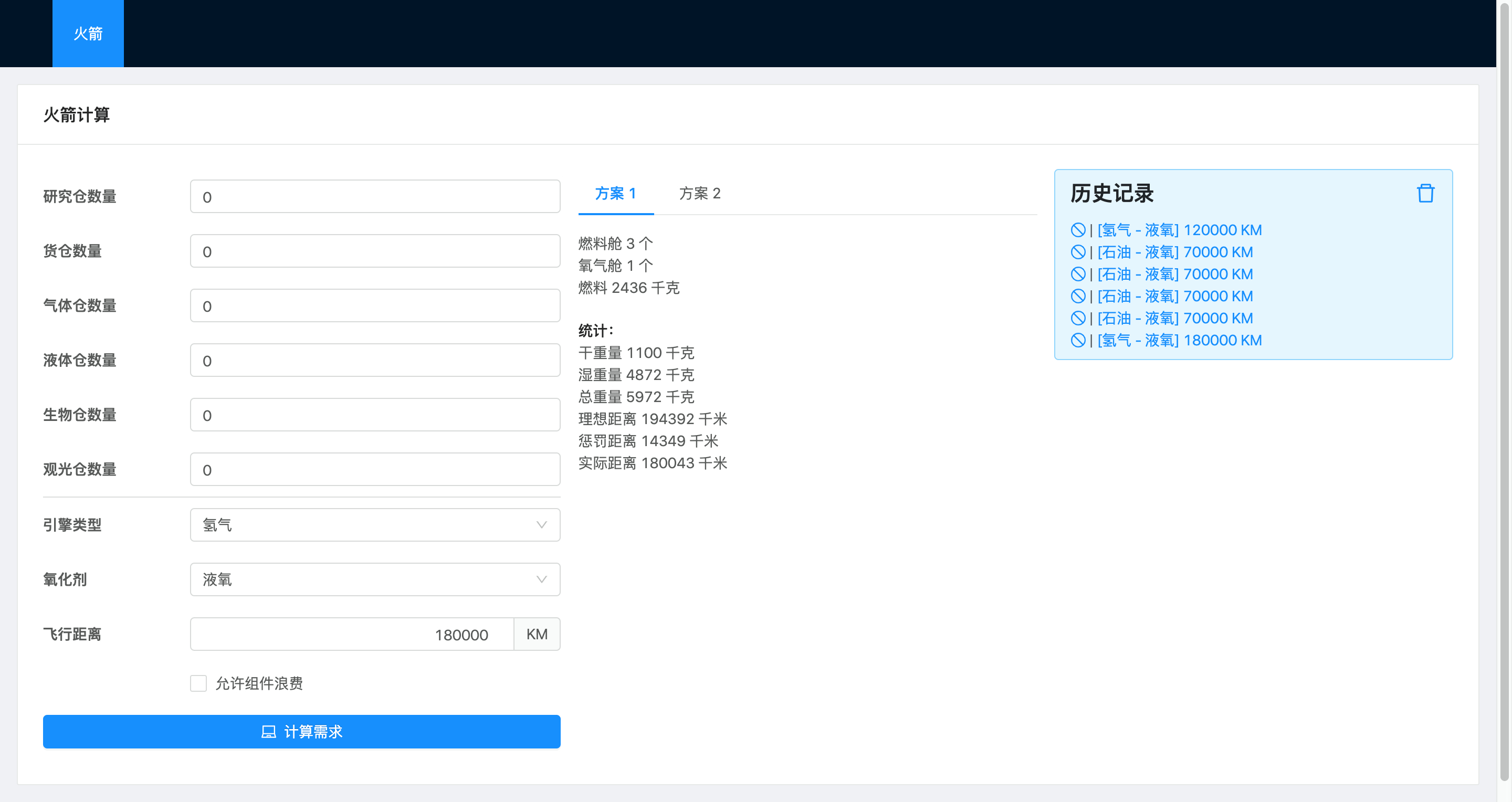1512x802 pixels.
Task: Click the text 湿重量 4872 千克
Action: [x=636, y=374]
